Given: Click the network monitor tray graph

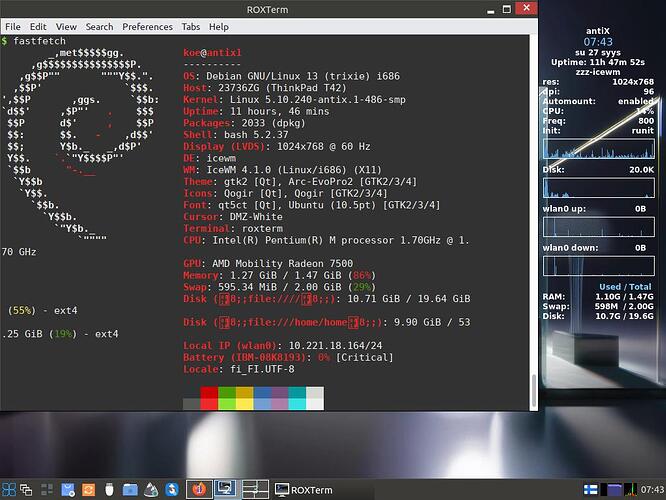Looking at the screenshot, I should pyautogui.click(x=630, y=490).
